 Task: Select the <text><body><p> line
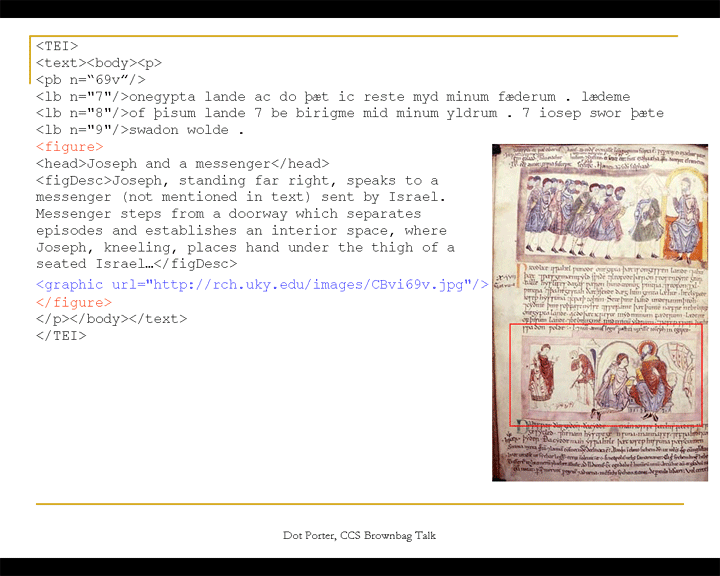pyautogui.click(x=99, y=63)
